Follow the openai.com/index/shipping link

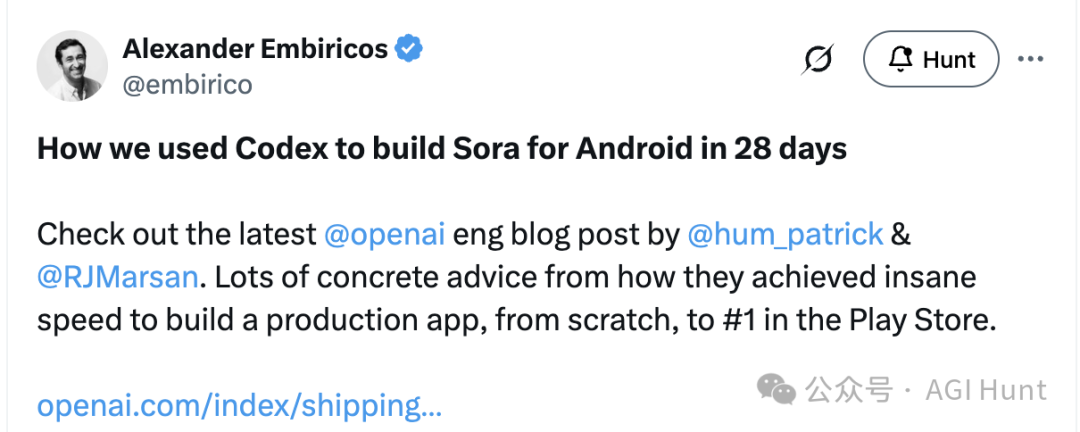pyautogui.click(x=239, y=405)
